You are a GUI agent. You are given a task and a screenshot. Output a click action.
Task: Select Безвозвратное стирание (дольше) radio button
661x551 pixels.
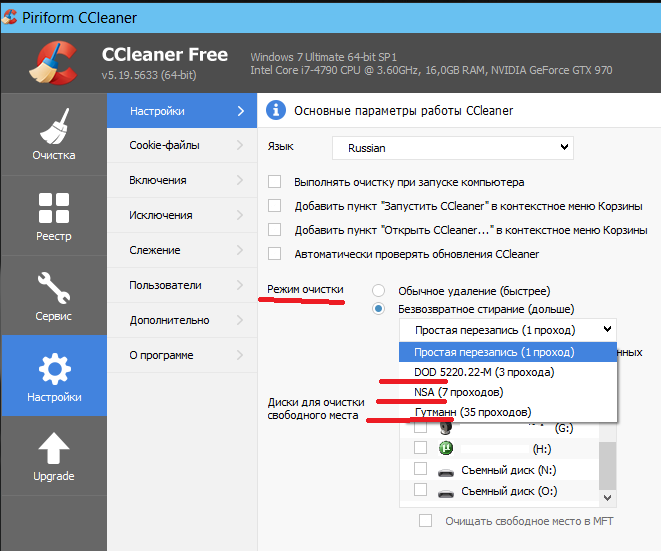(x=378, y=309)
